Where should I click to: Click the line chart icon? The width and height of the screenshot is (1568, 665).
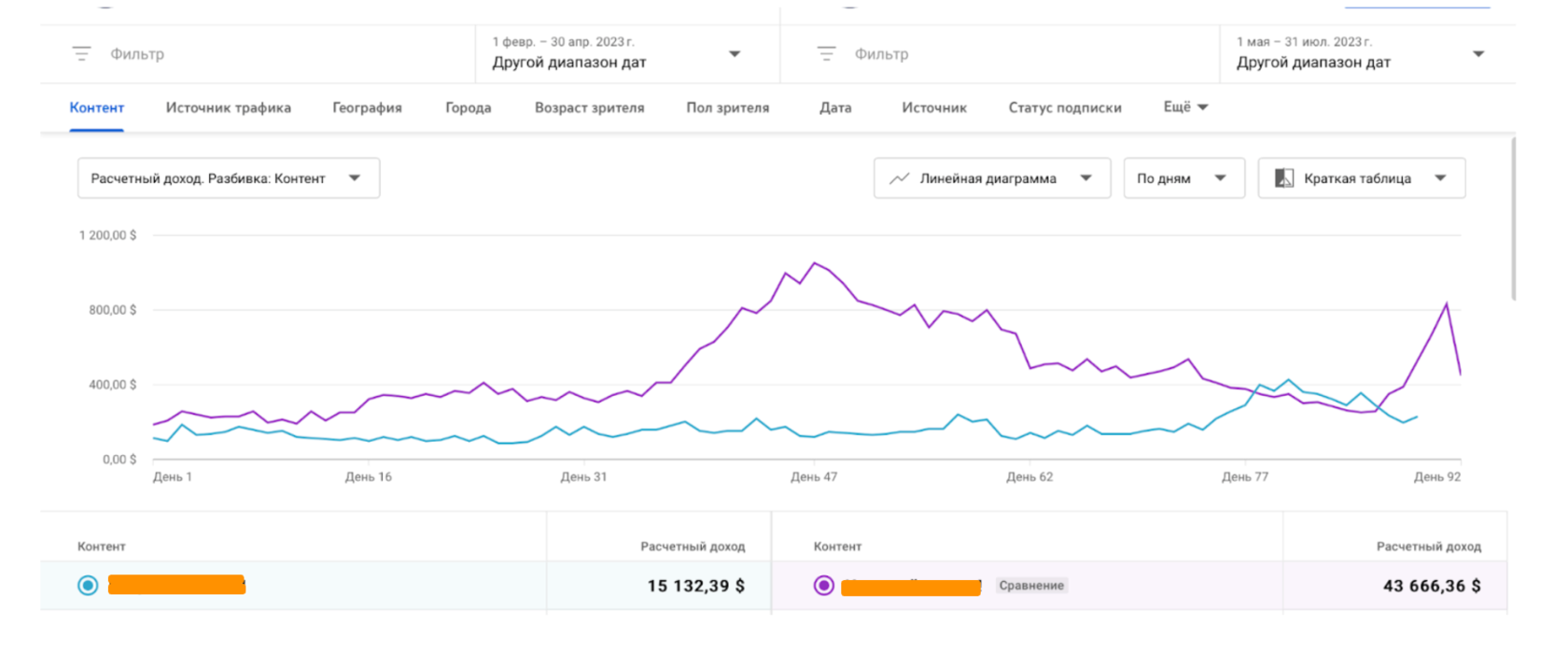(900, 178)
